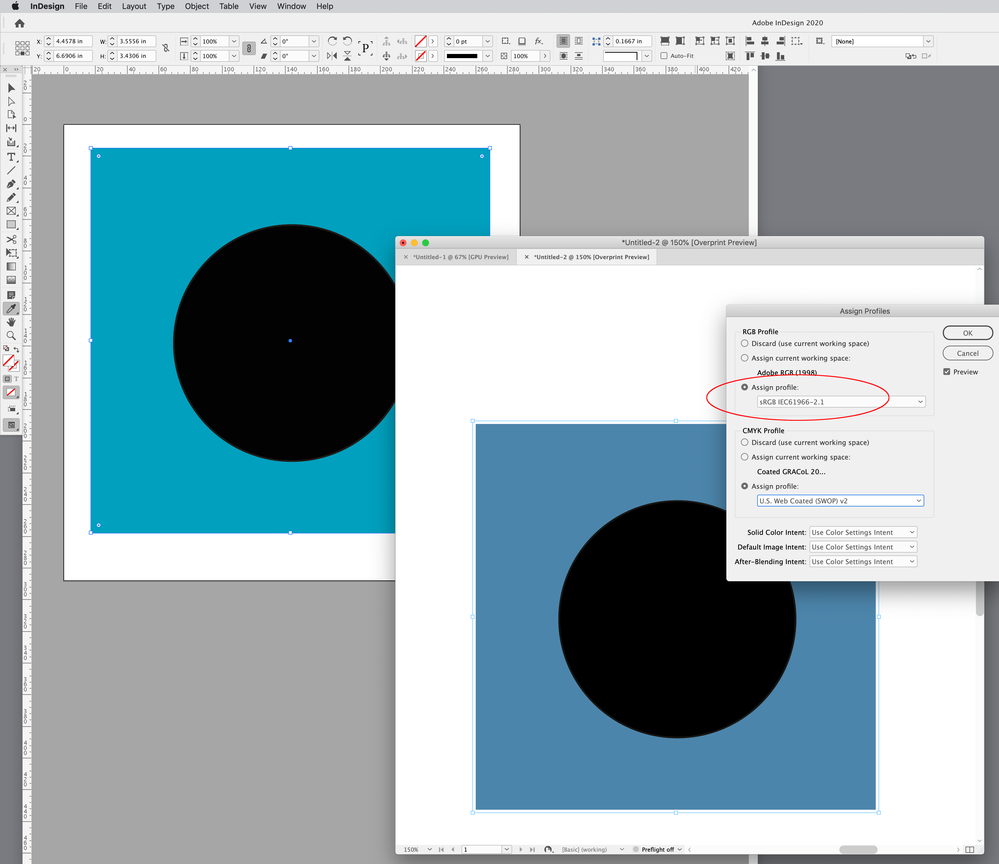This screenshot has width=999, height=864.
Task: Choose the Gradient Swatch tool
Action: click(11, 266)
